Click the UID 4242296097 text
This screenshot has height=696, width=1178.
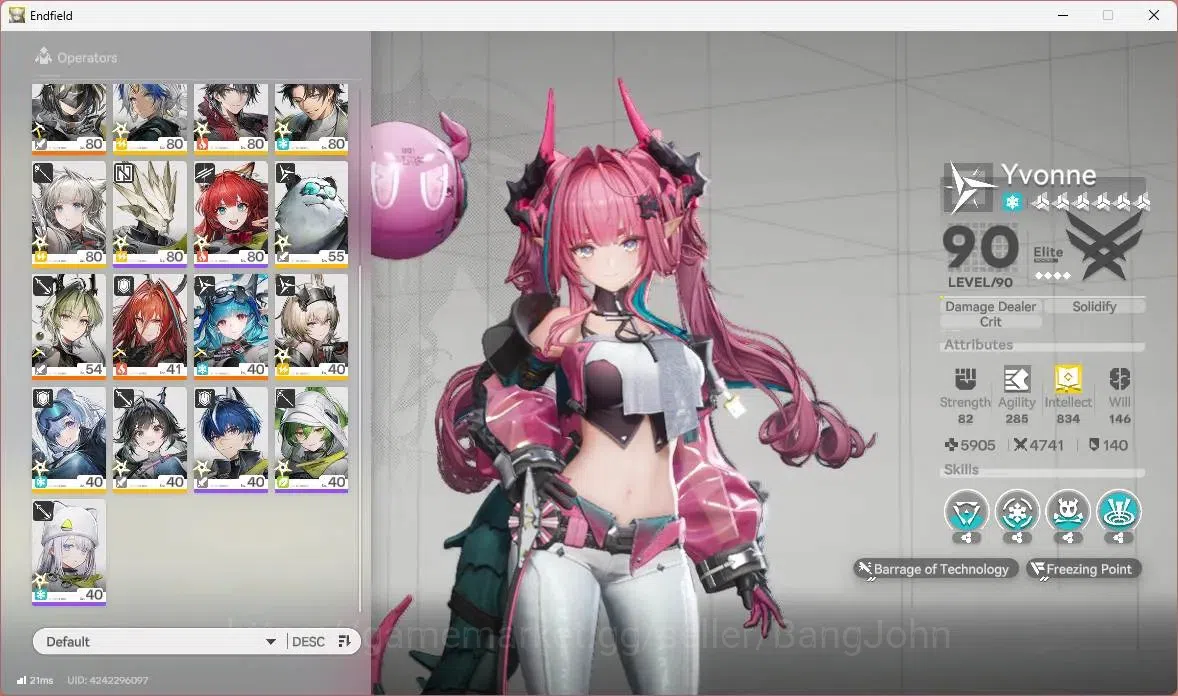click(107, 680)
